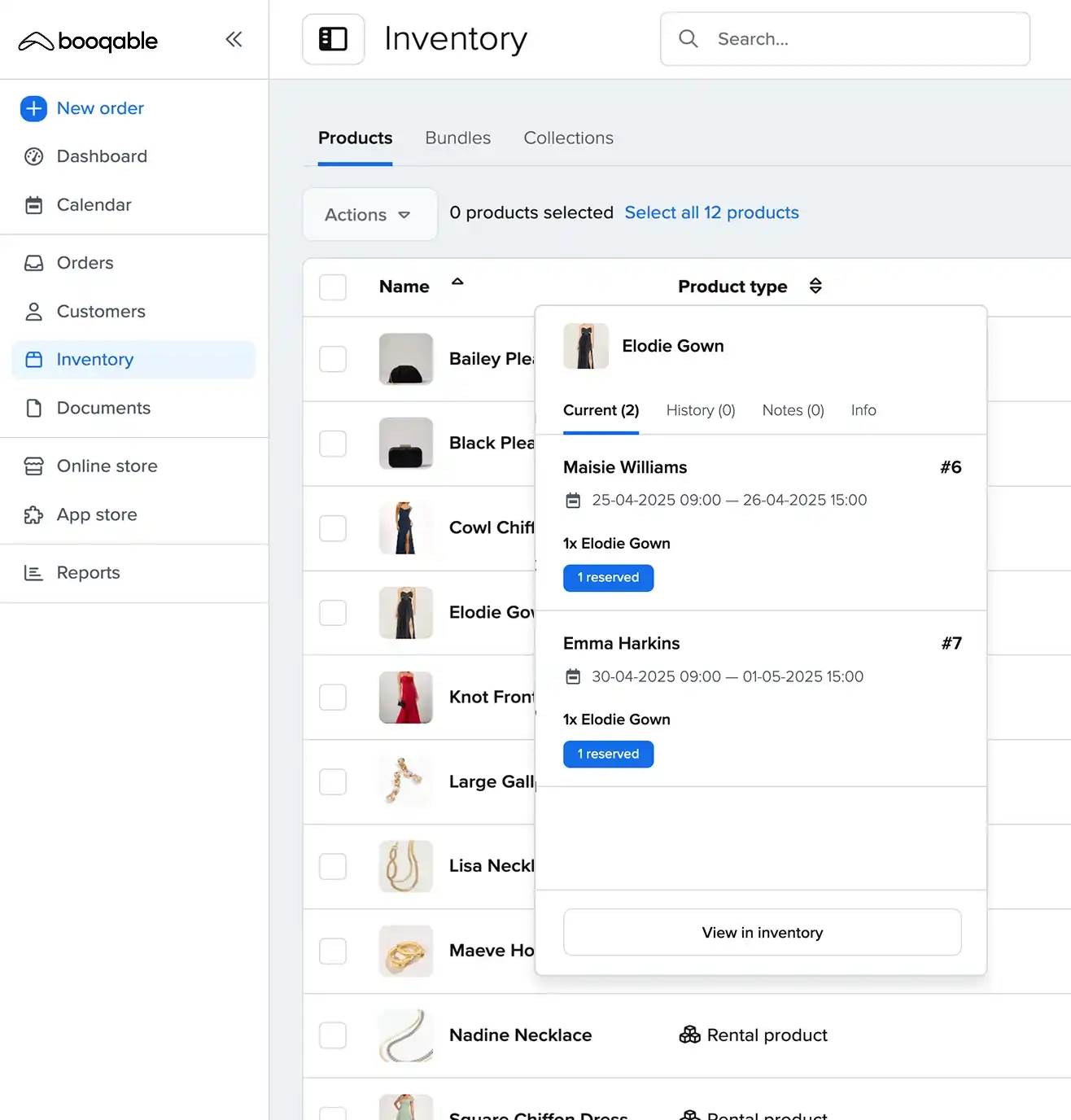Toggle the panel layout icon beside Inventory
The image size is (1071, 1120).
pos(333,39)
